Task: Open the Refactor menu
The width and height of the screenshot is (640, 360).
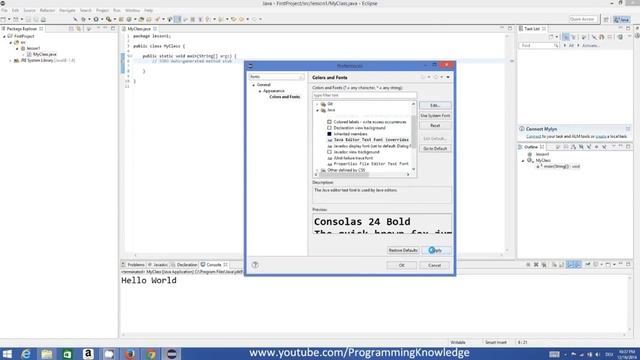Action: click(47, 10)
